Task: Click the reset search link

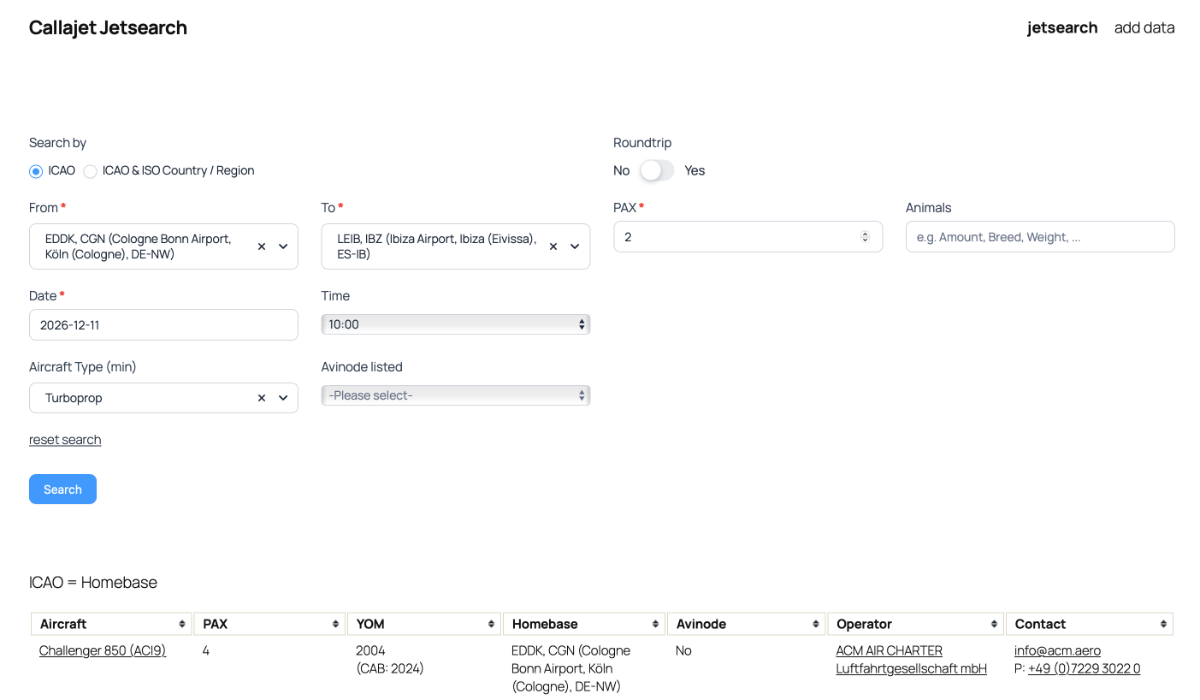Action: pyautogui.click(x=65, y=440)
